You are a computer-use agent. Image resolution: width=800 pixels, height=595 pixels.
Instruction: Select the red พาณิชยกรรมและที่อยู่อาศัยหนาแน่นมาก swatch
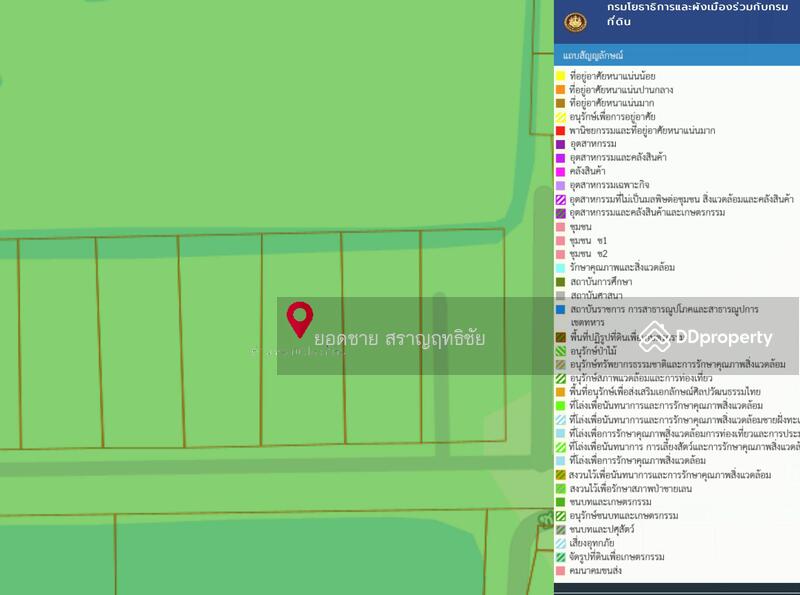pyautogui.click(x=560, y=131)
